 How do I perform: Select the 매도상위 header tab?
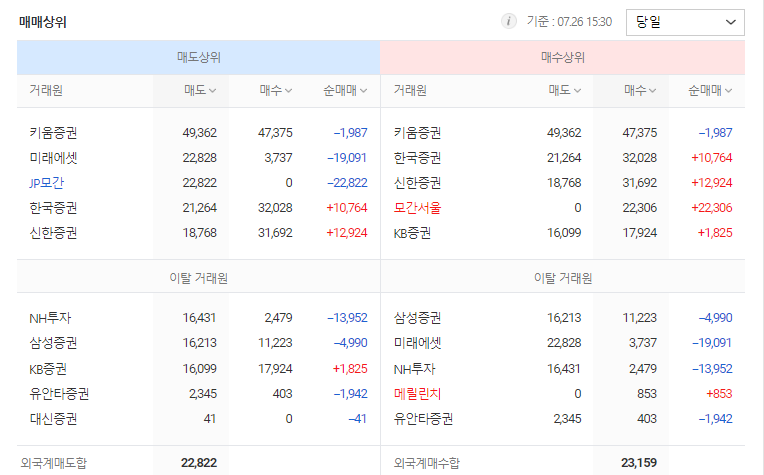pyautogui.click(x=198, y=57)
